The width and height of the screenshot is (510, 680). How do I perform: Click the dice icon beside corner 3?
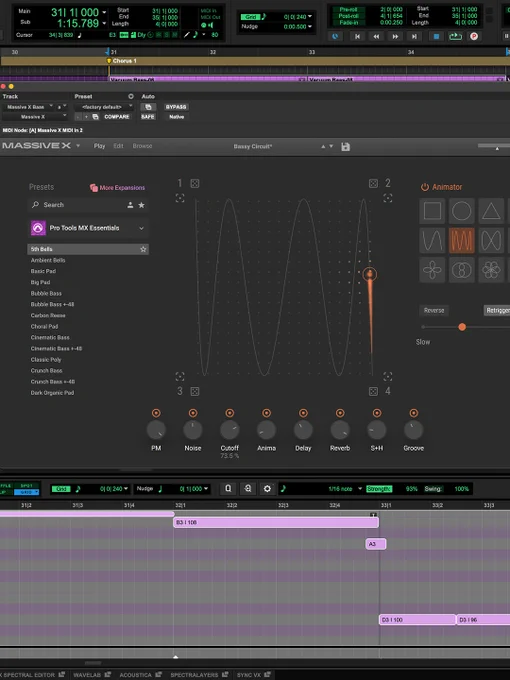click(x=195, y=392)
